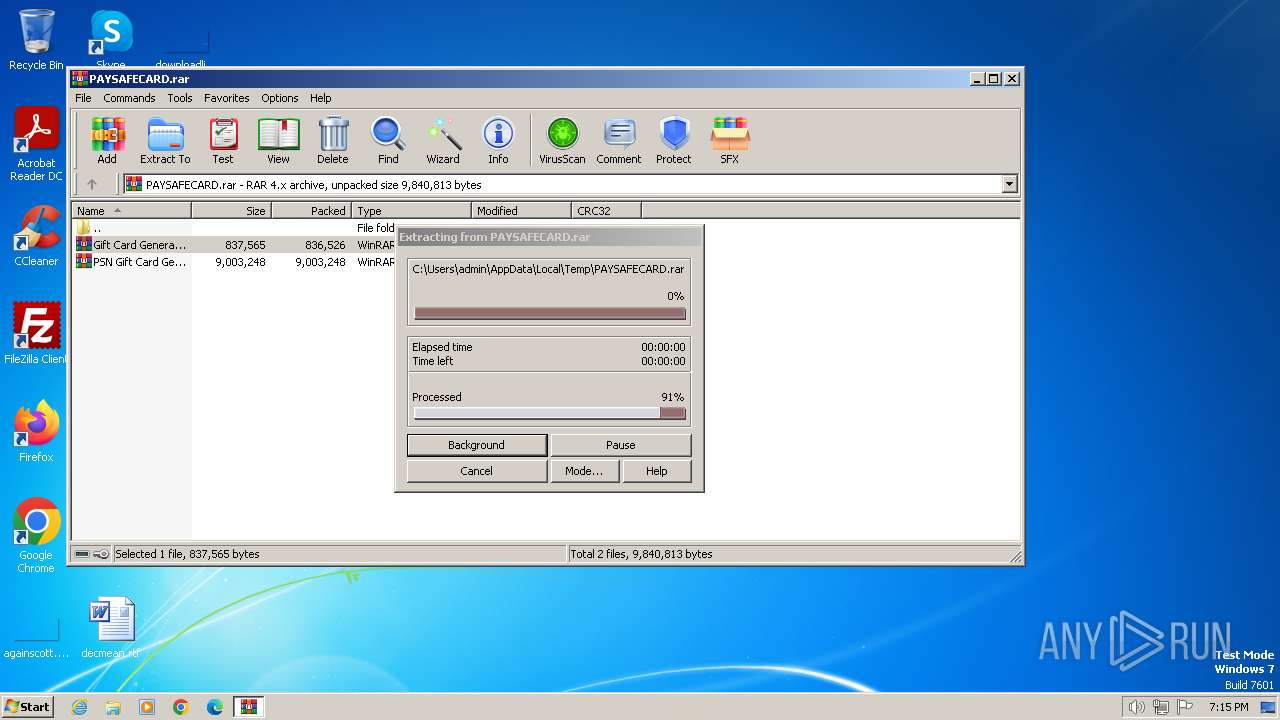Expand the archive path dropdown
1280x720 pixels.
click(x=1009, y=184)
